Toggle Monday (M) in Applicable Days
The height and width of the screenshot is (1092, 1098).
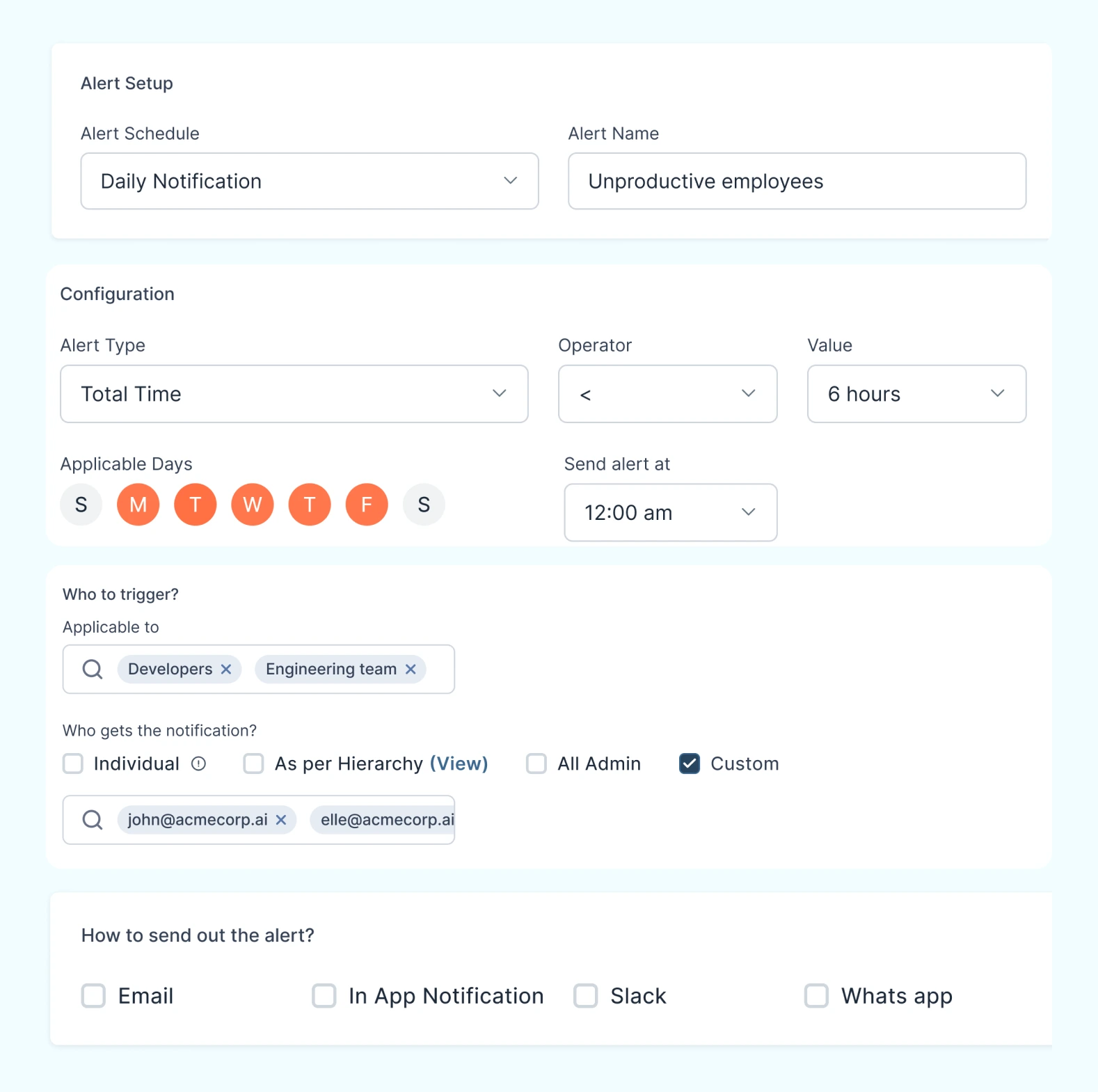click(138, 505)
